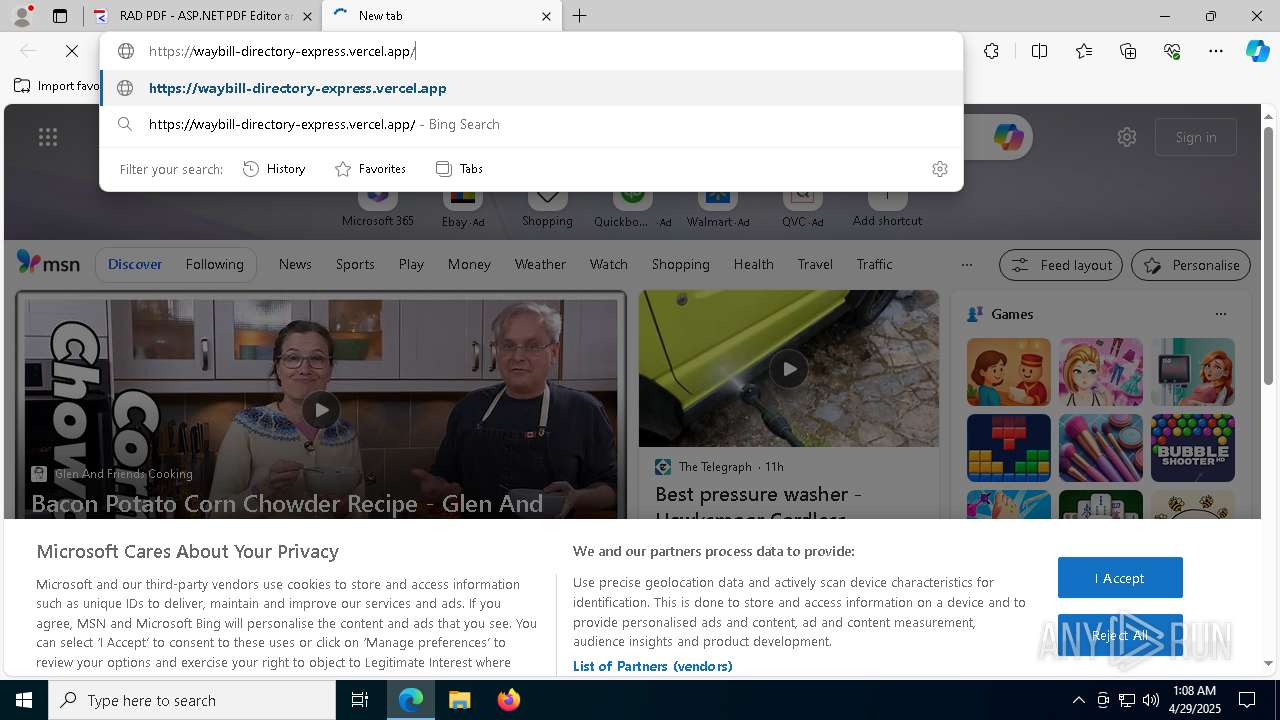
Task: Select the Bing Search suggestion
Action: 531,124
